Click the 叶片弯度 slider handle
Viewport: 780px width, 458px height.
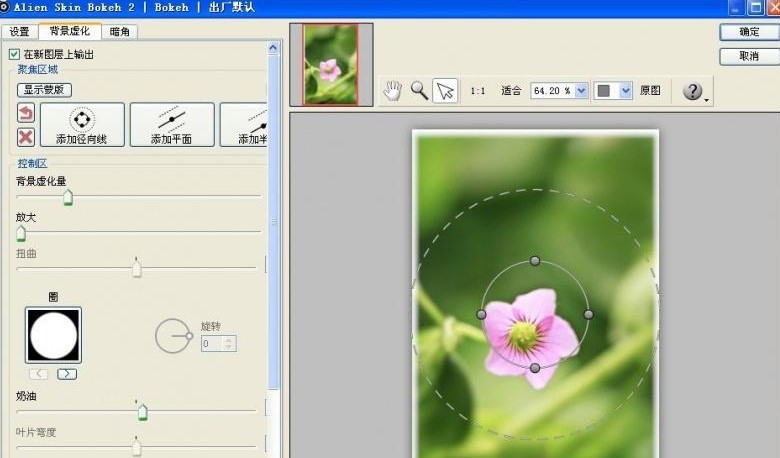pos(137,446)
